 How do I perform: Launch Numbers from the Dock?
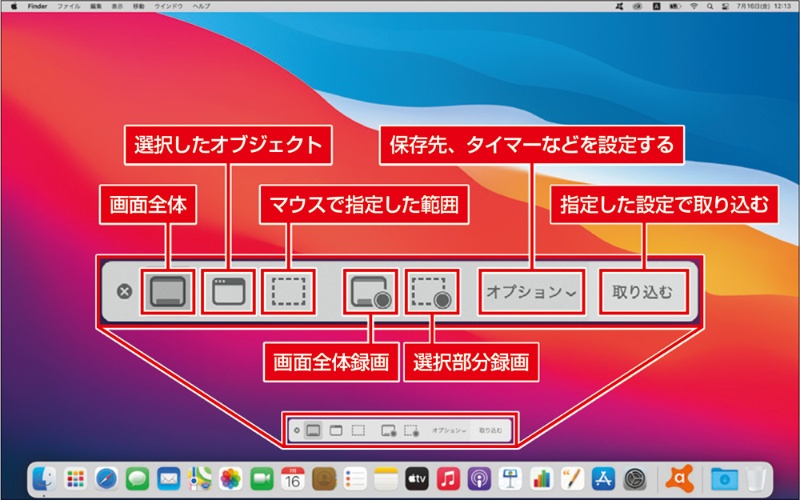[542, 479]
